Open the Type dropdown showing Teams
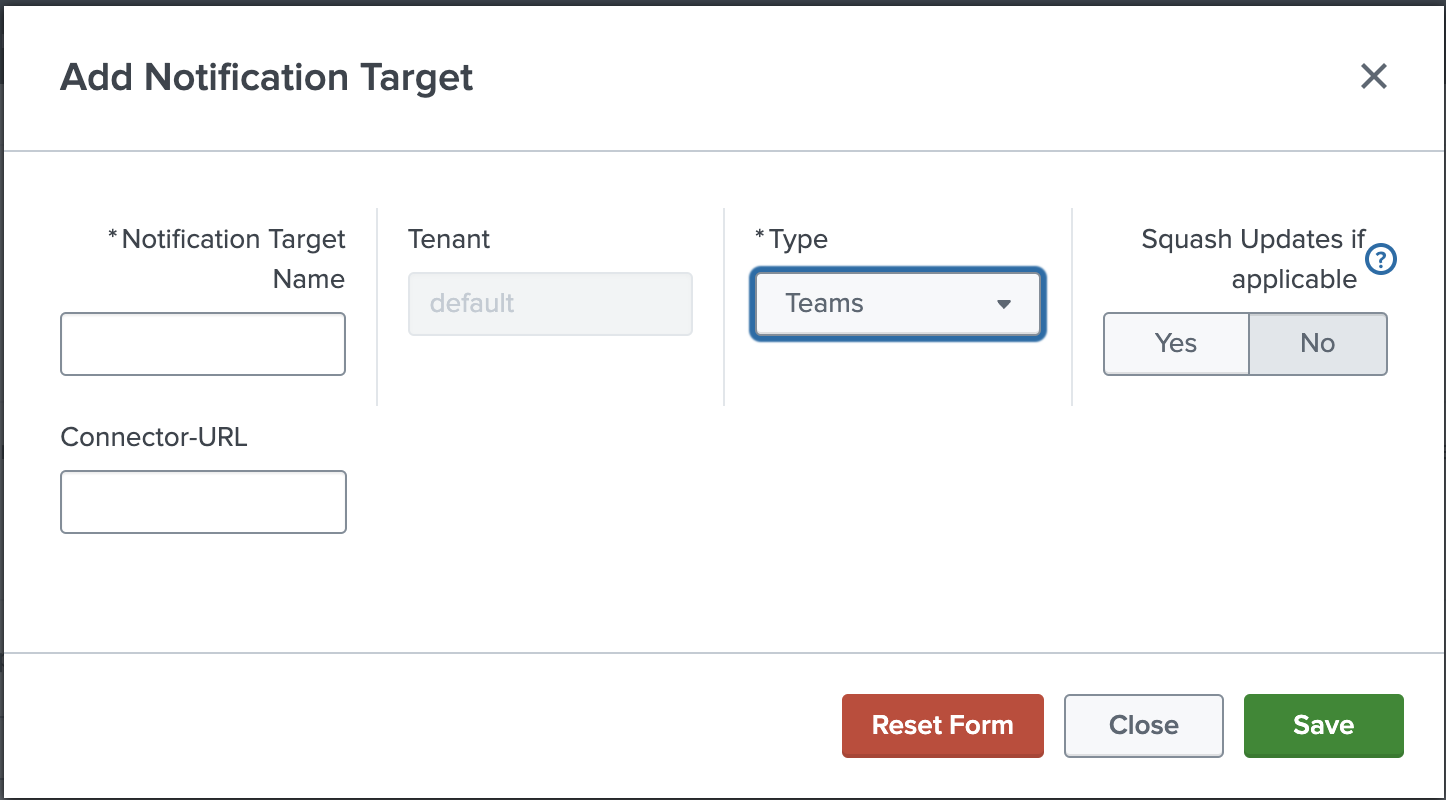1446x800 pixels. pyautogui.click(x=897, y=304)
